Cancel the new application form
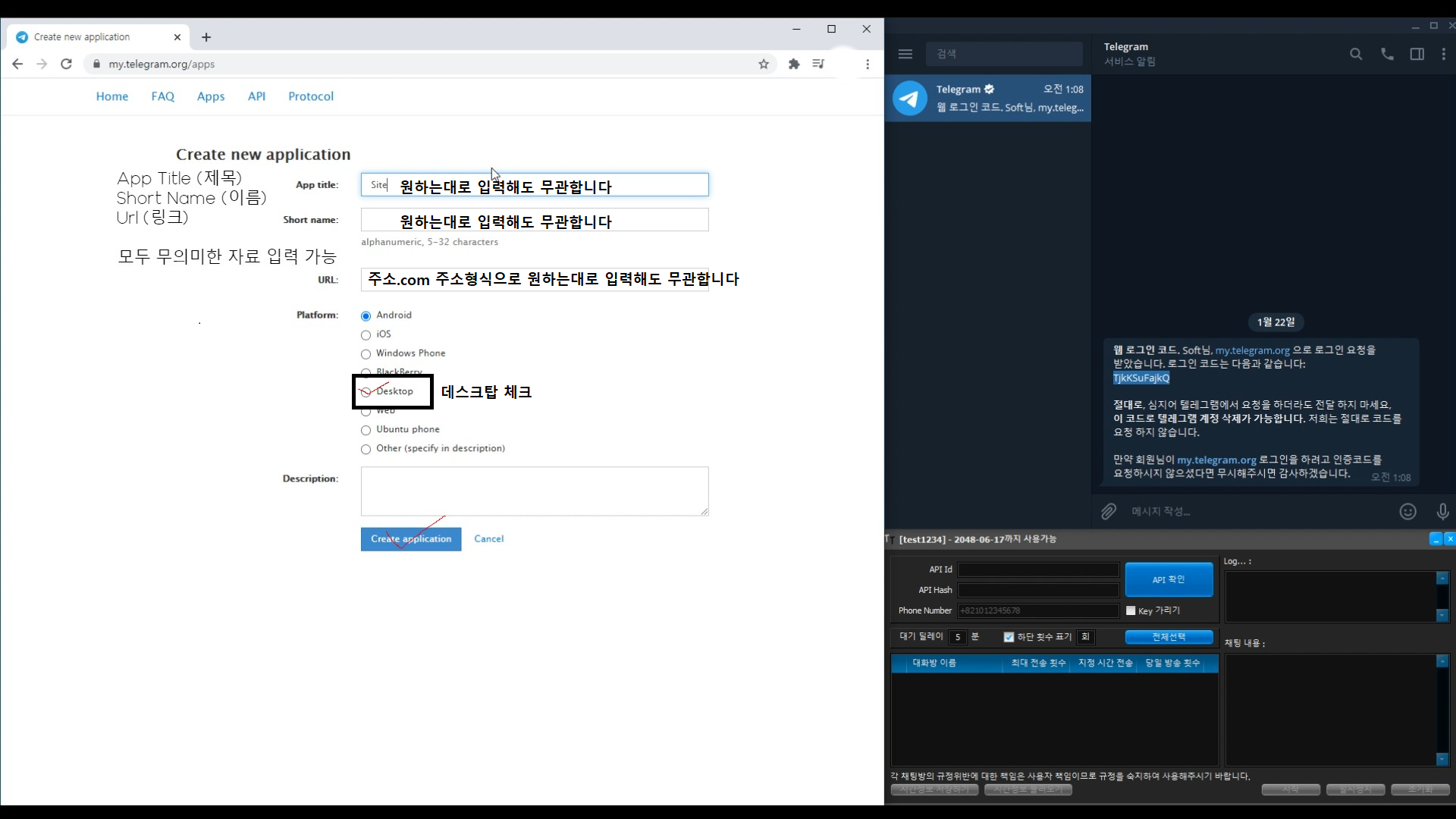Image resolution: width=1456 pixels, height=819 pixels. pyautogui.click(x=488, y=538)
